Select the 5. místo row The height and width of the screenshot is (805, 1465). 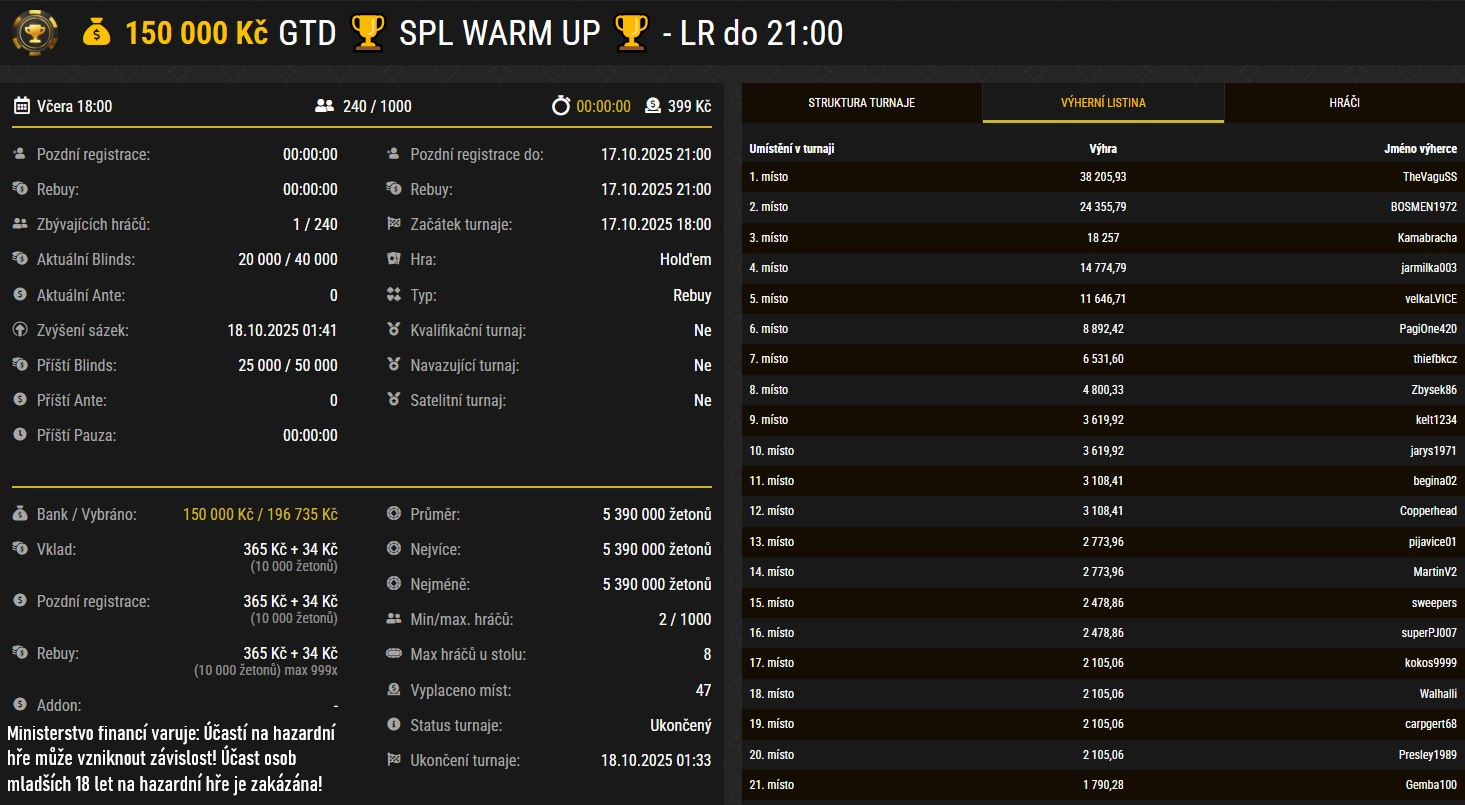point(1103,299)
